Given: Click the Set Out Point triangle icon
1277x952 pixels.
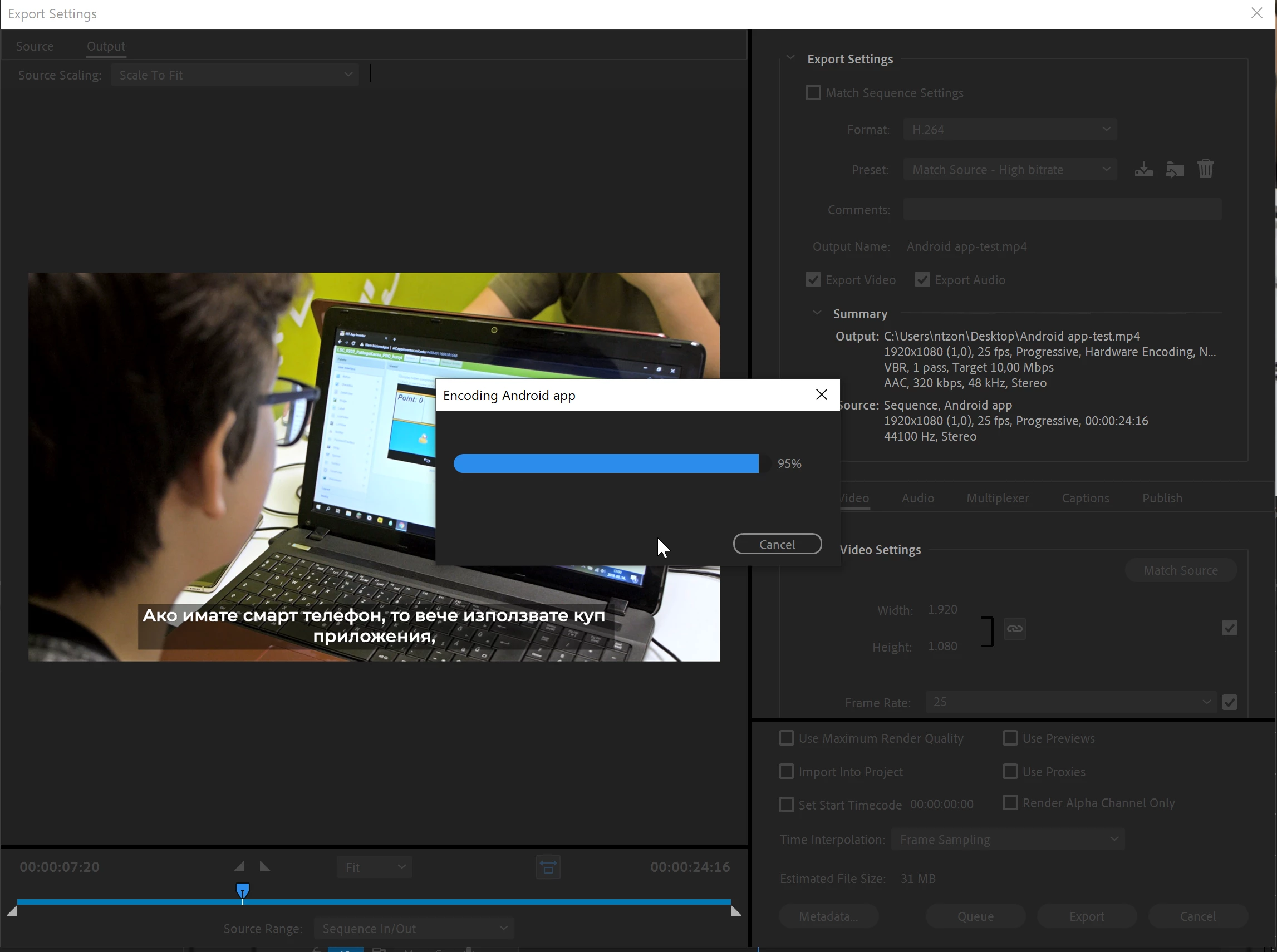Looking at the screenshot, I should pos(264,867).
